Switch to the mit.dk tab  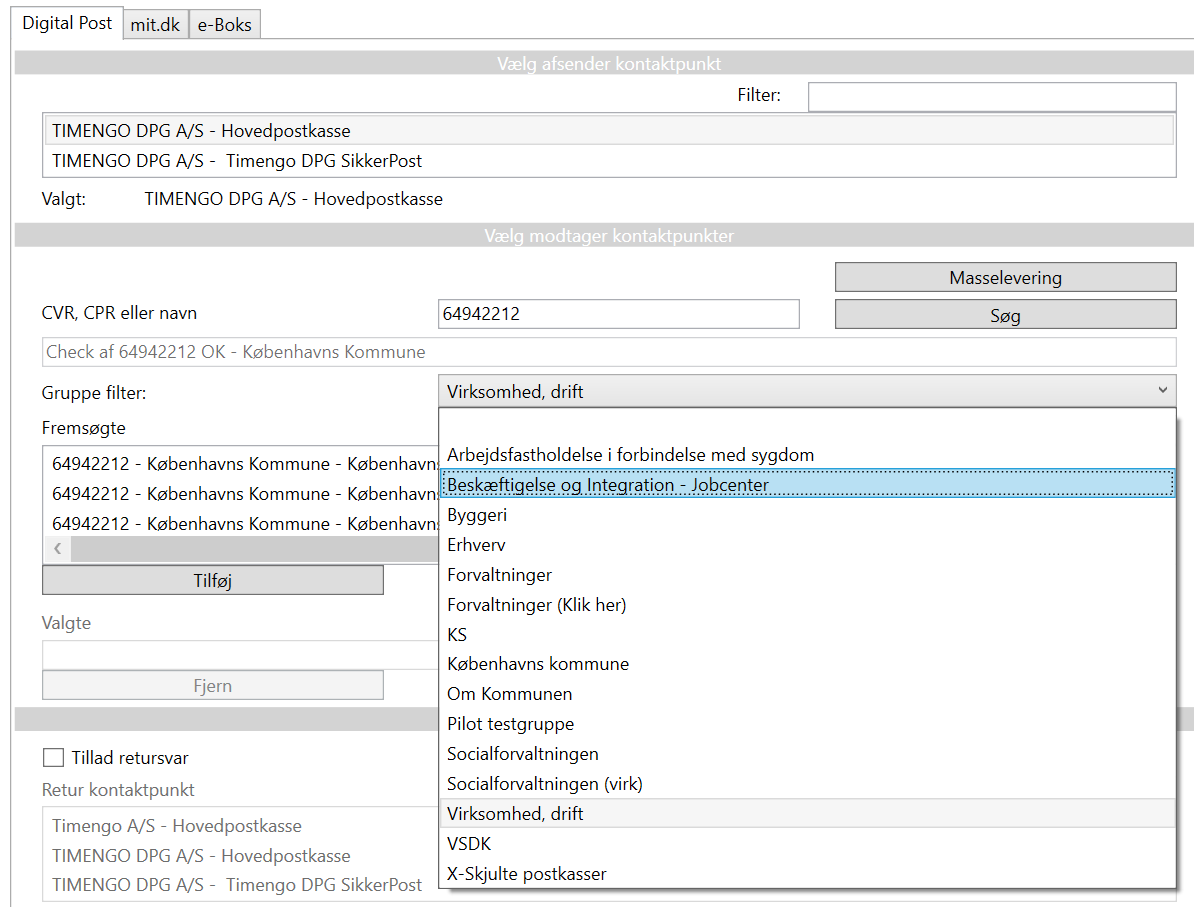[x=155, y=25]
